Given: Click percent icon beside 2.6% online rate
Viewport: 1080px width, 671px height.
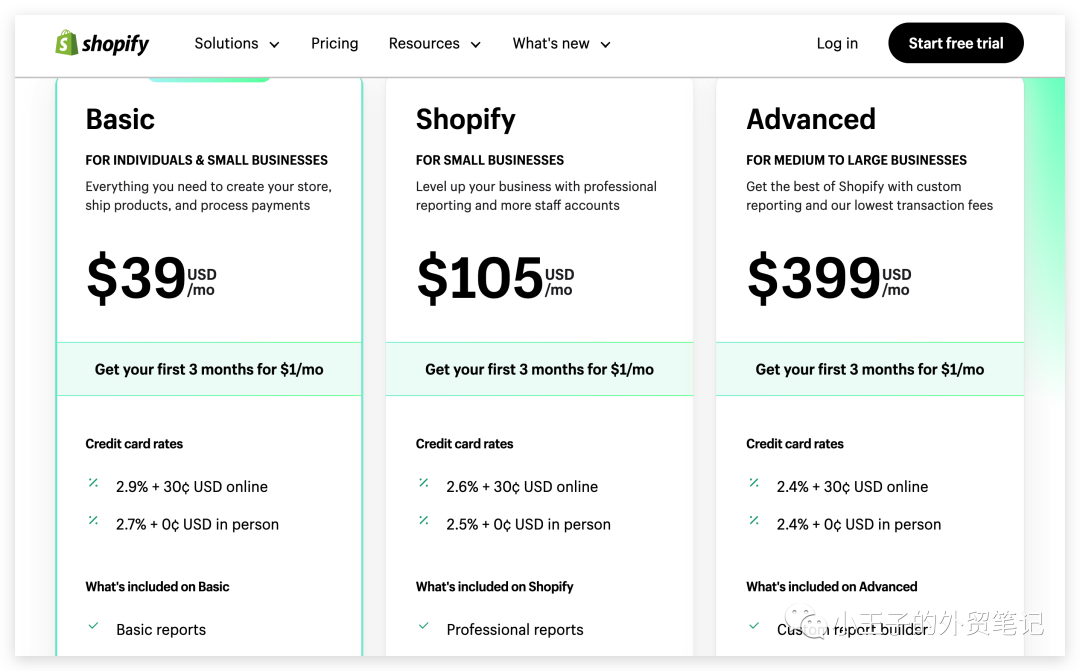Looking at the screenshot, I should click(x=424, y=483).
